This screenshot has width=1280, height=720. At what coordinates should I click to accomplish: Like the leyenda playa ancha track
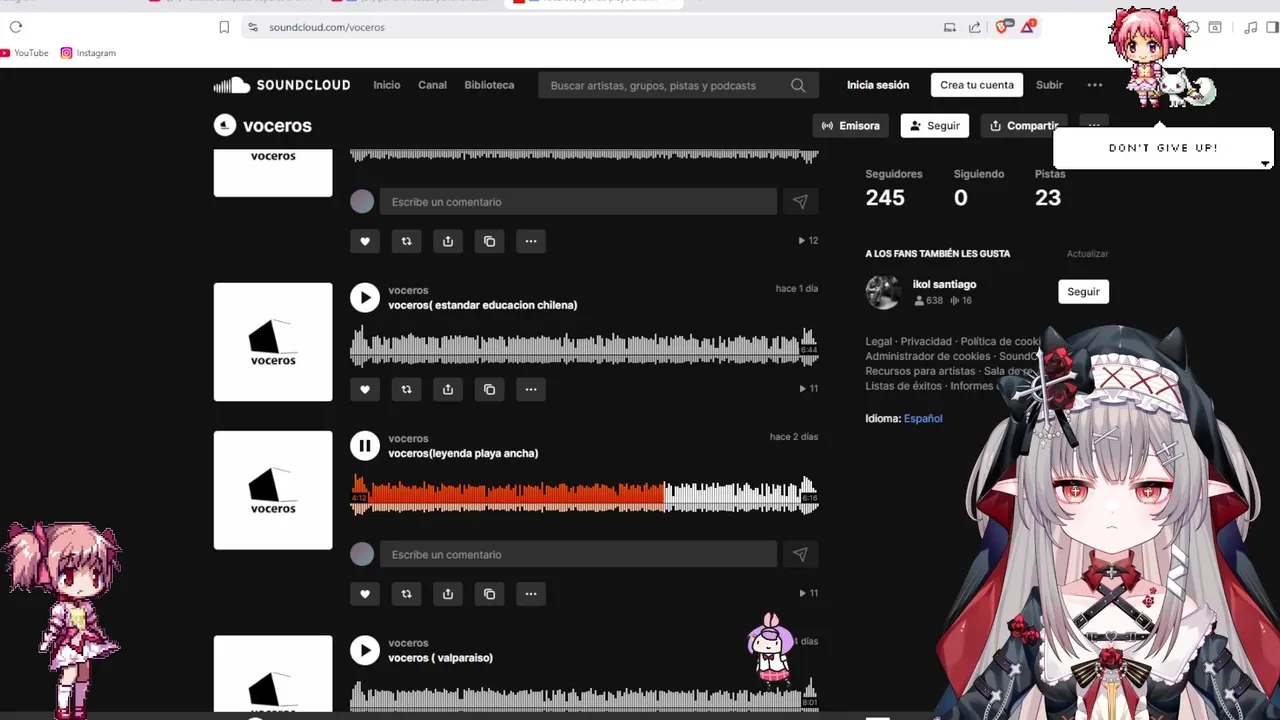coord(365,594)
